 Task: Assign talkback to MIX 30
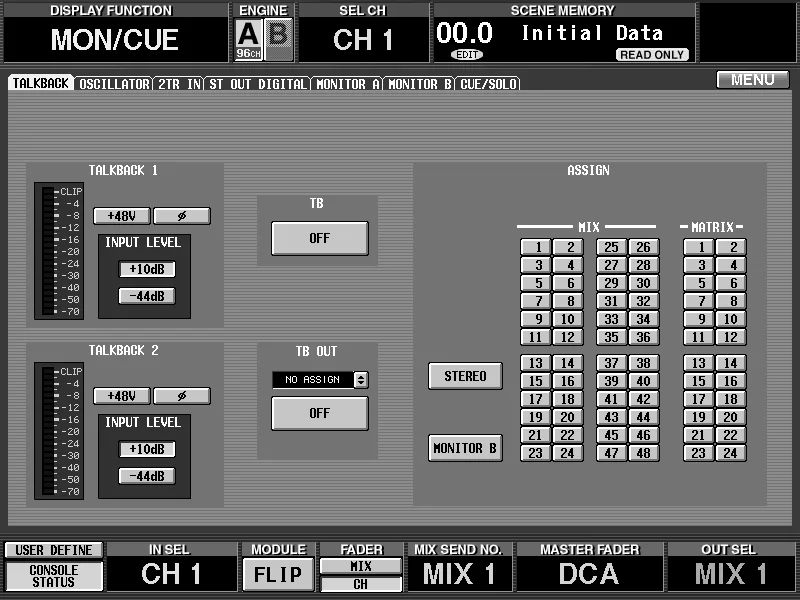pyautogui.click(x=644, y=283)
